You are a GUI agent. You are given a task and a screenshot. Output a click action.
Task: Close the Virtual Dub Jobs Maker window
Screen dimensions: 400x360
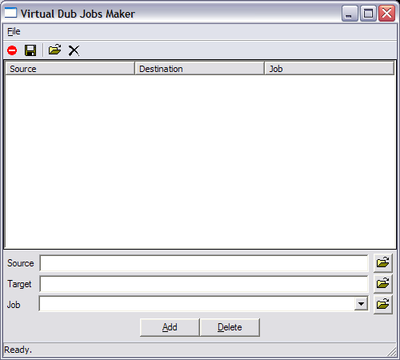click(387, 14)
